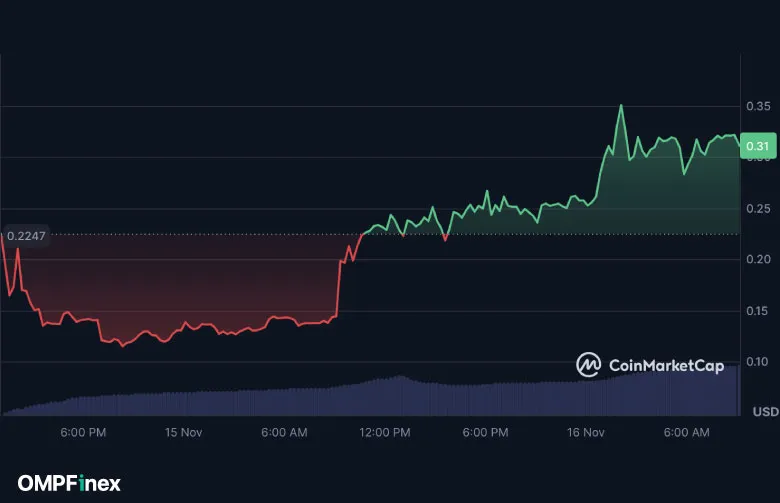
Task: Click the 0.20 price axis label
Action: pos(757,260)
